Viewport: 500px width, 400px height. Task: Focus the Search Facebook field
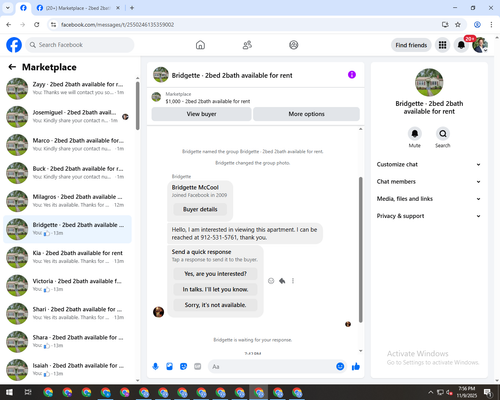[80, 45]
